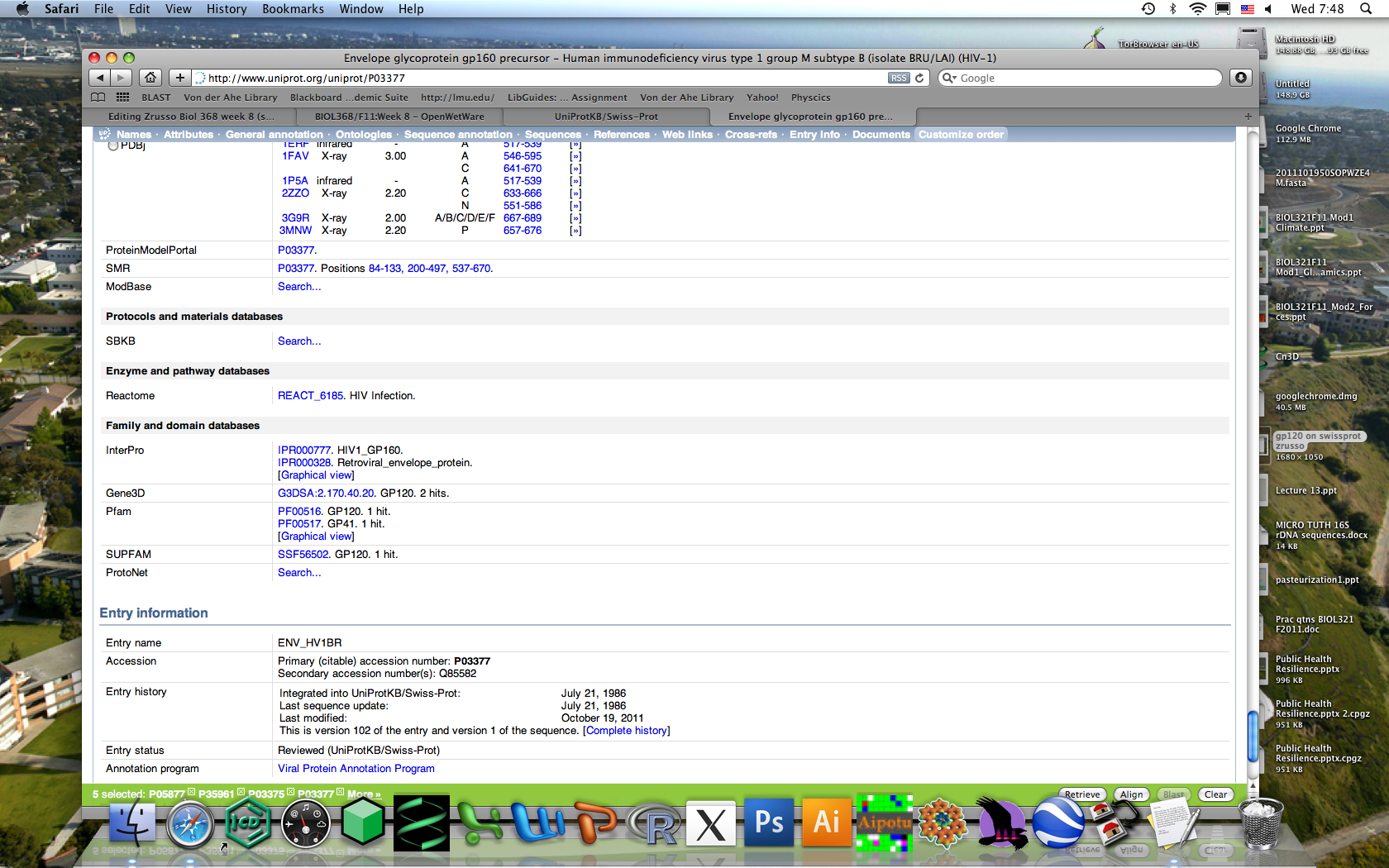The height and width of the screenshot is (868, 1389).
Task: Click the Align button
Action: [1131, 794]
